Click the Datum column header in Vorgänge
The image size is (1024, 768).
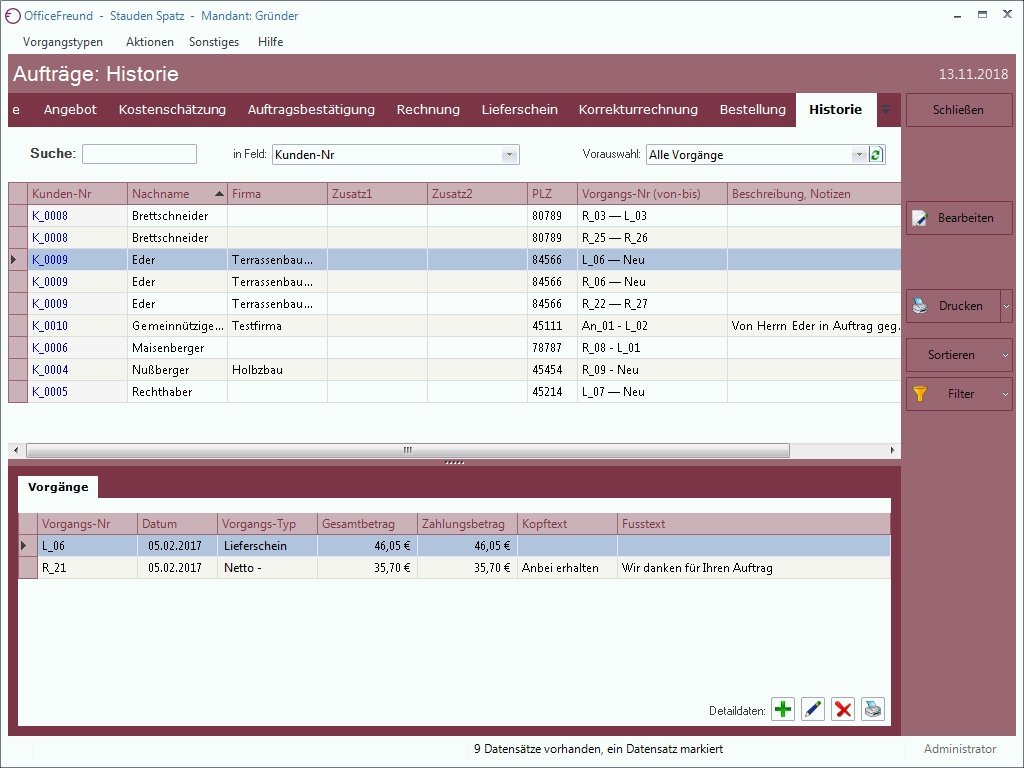177,524
